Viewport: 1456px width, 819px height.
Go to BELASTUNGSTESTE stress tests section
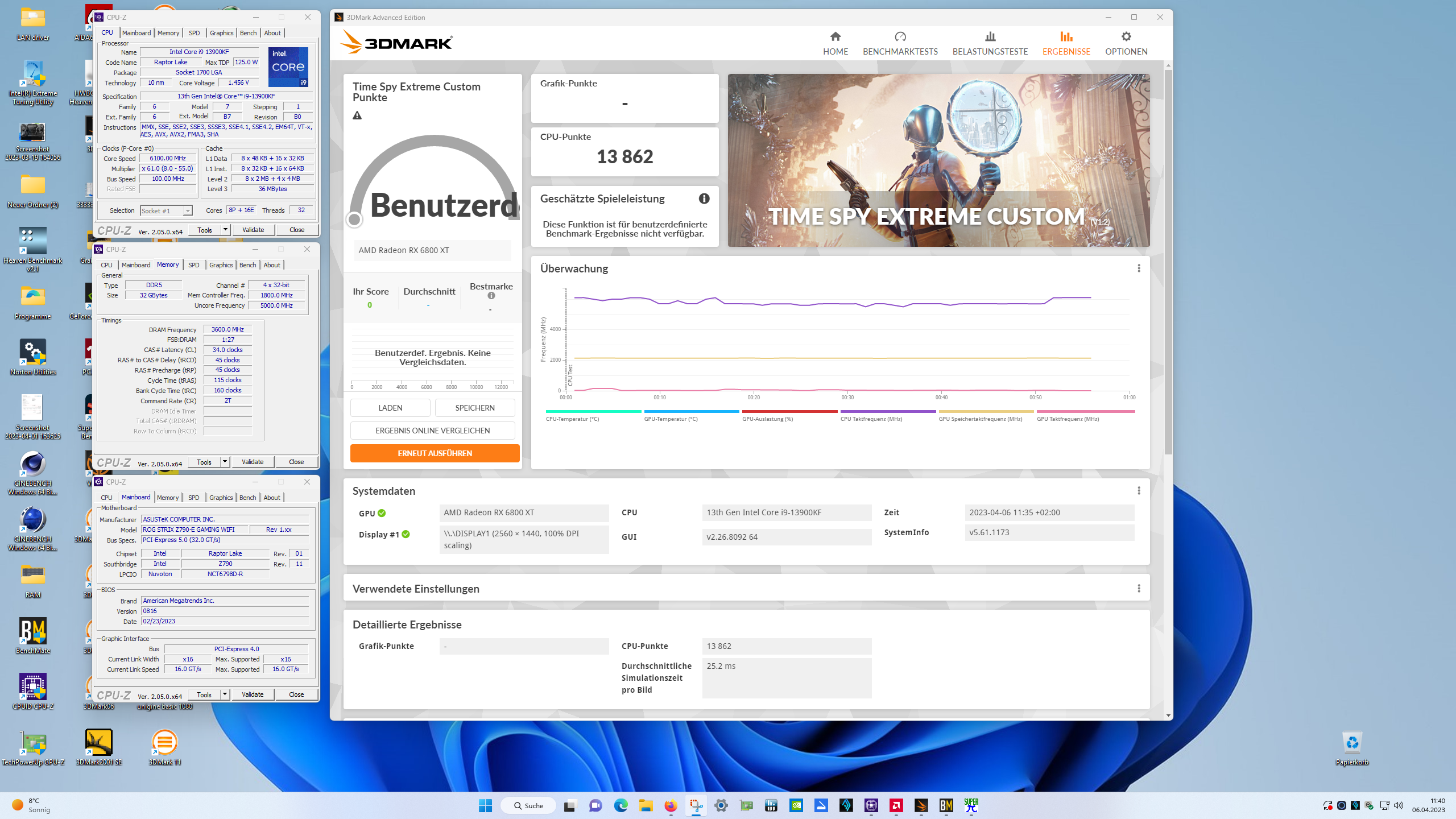pyautogui.click(x=990, y=43)
